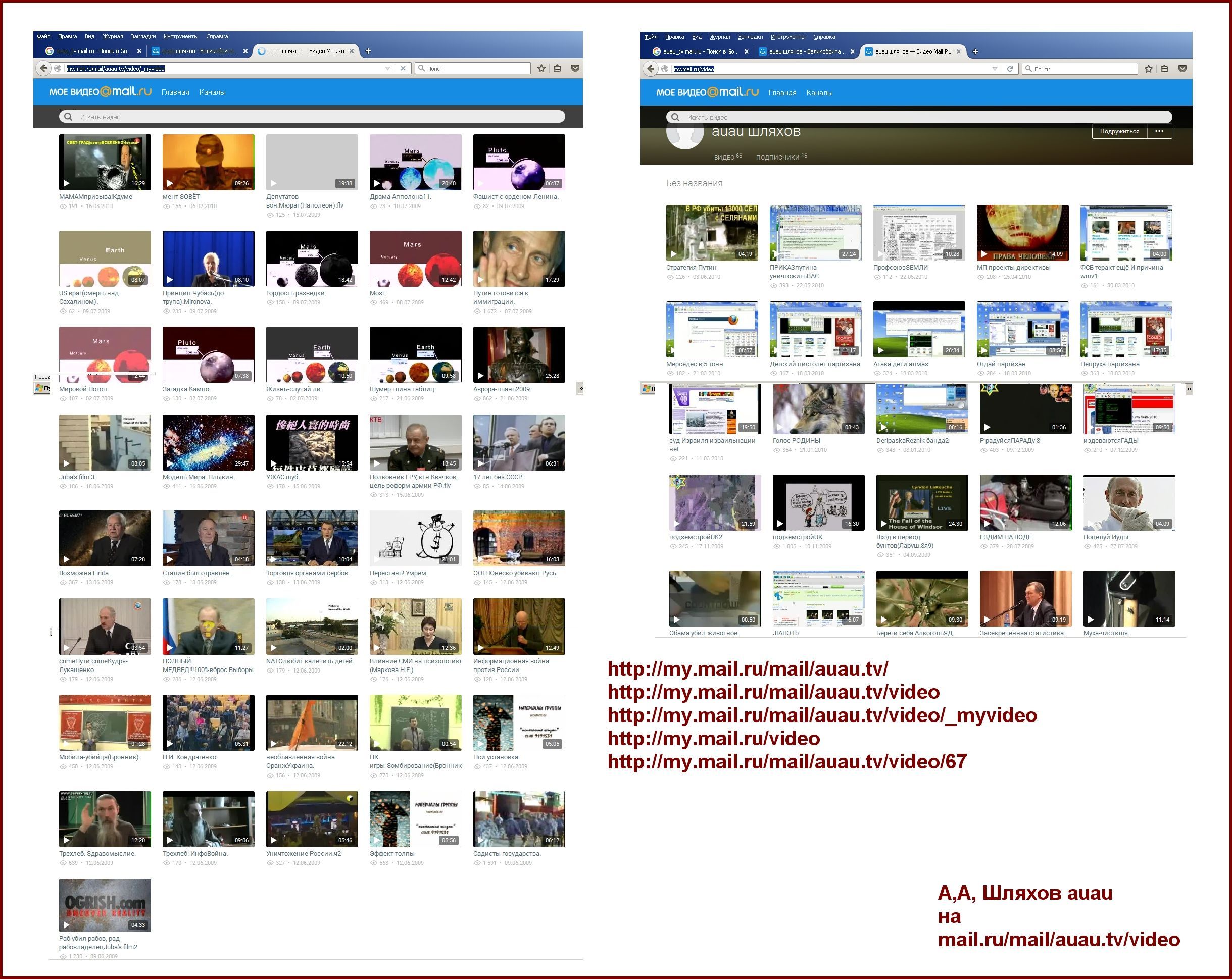The image size is (1232, 979).
Task: Open the Инструменты menu in right browser
Action: tap(788, 37)
